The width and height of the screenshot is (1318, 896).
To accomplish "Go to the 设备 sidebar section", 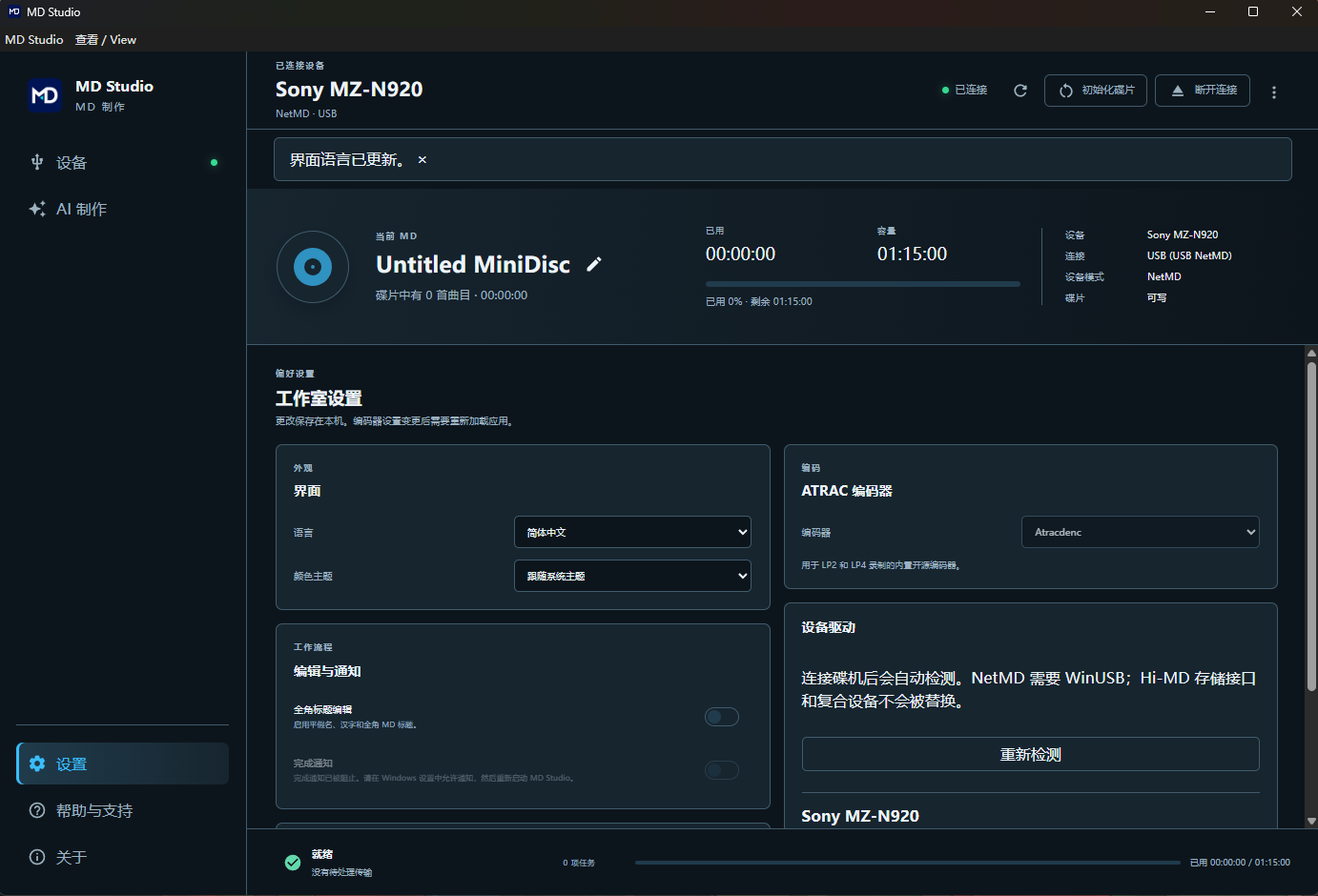I will click(x=123, y=163).
